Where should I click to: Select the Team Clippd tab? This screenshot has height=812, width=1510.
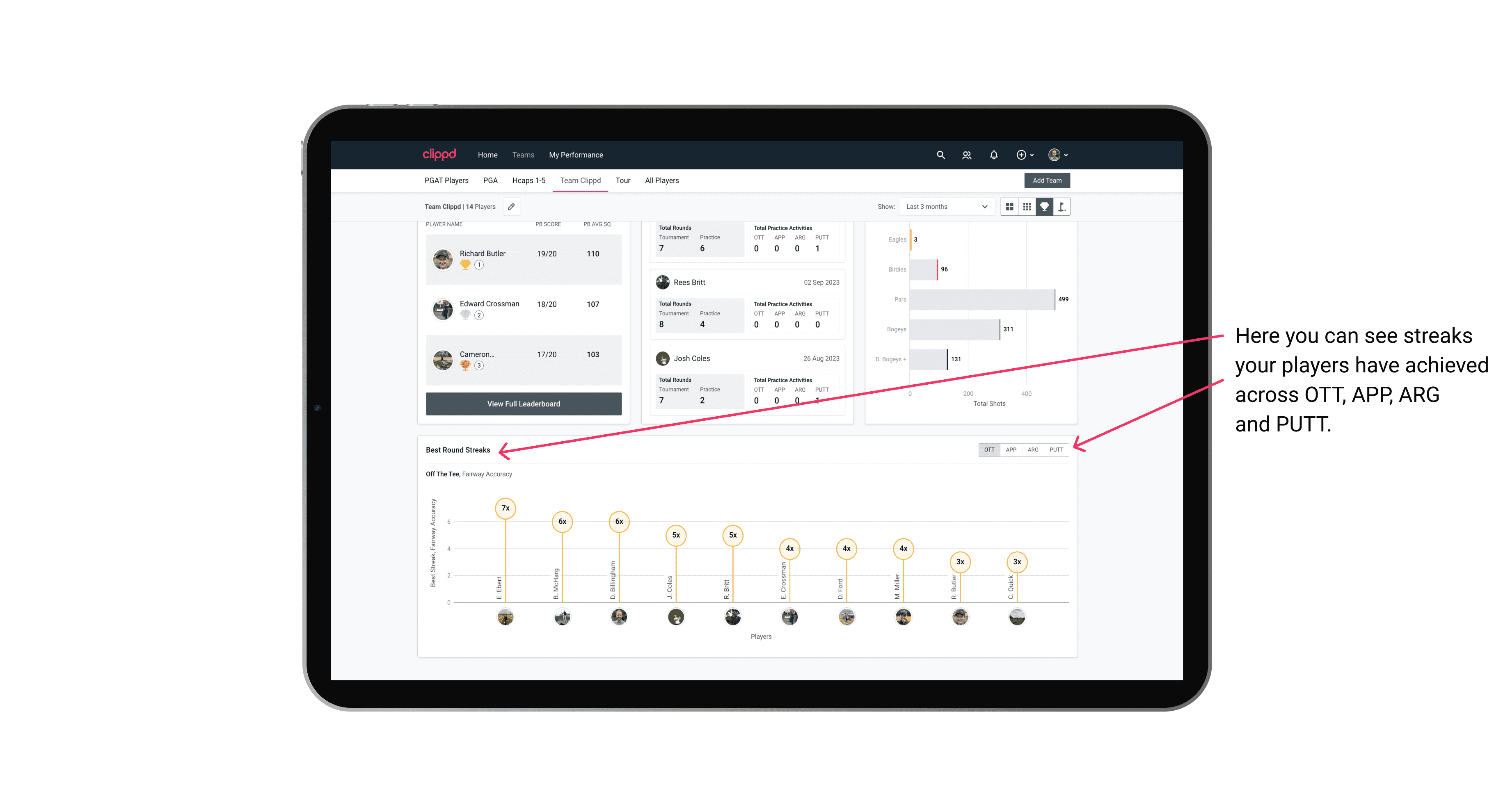click(581, 181)
